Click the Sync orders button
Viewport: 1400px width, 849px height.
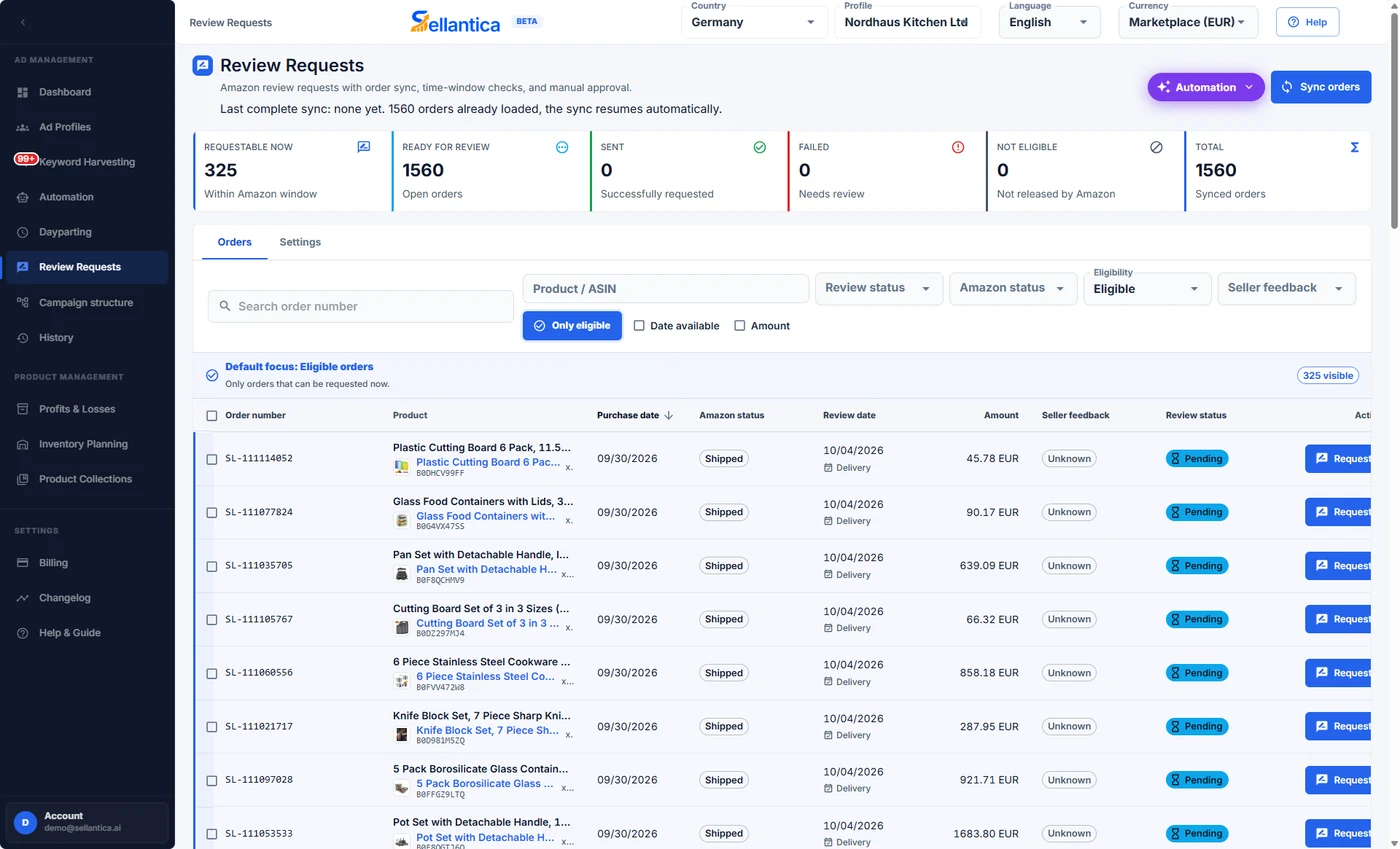1321,87
